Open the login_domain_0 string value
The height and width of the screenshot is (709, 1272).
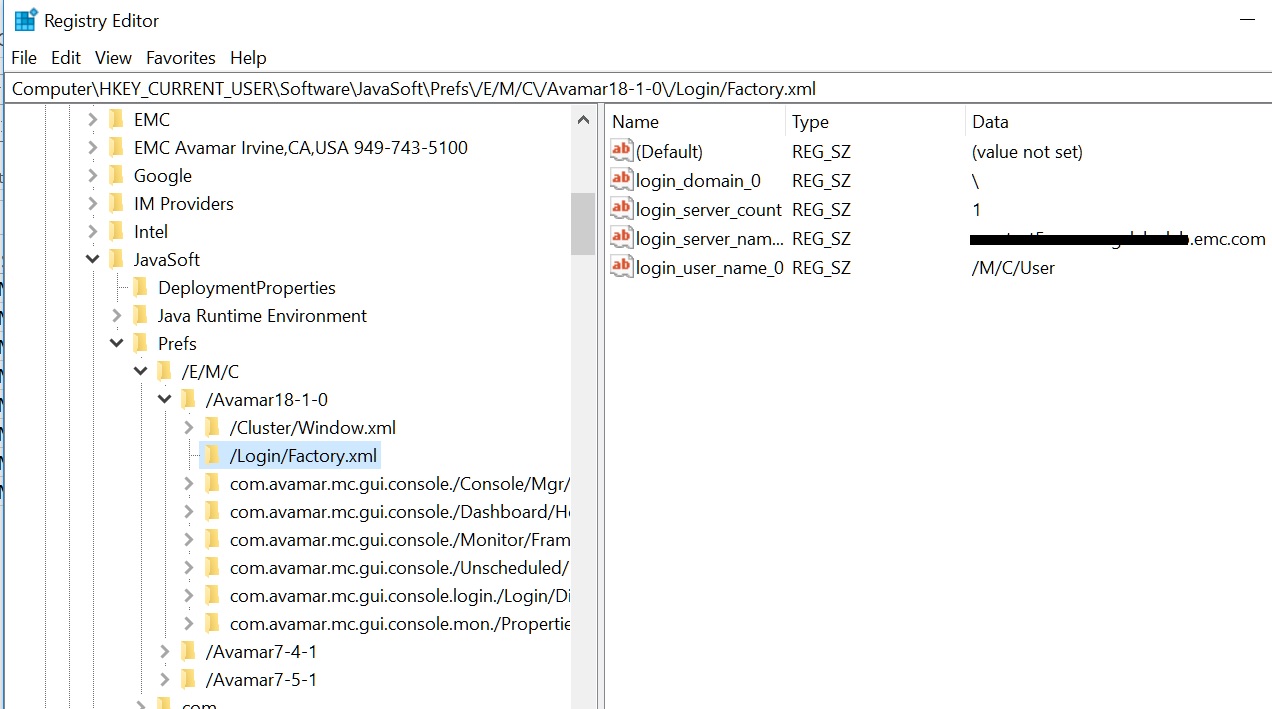click(x=697, y=180)
